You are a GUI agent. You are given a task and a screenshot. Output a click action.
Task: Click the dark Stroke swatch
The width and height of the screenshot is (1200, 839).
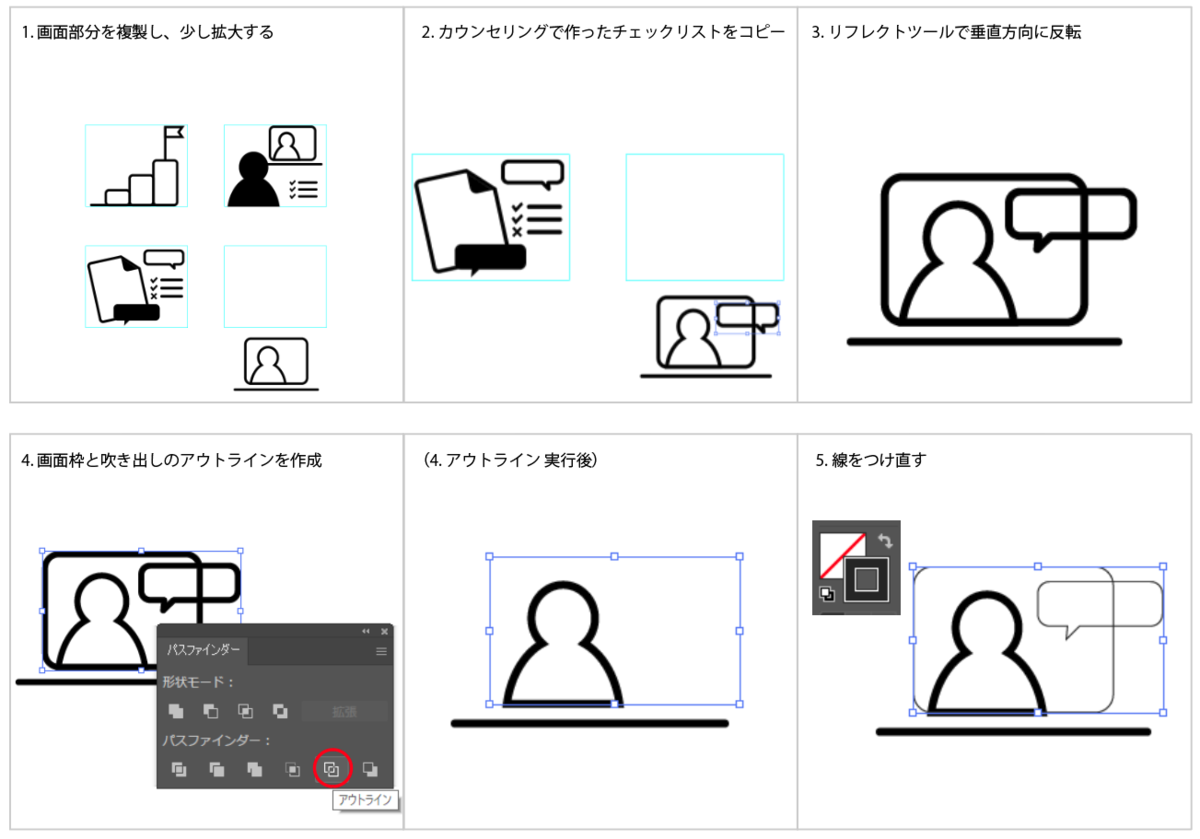867,579
